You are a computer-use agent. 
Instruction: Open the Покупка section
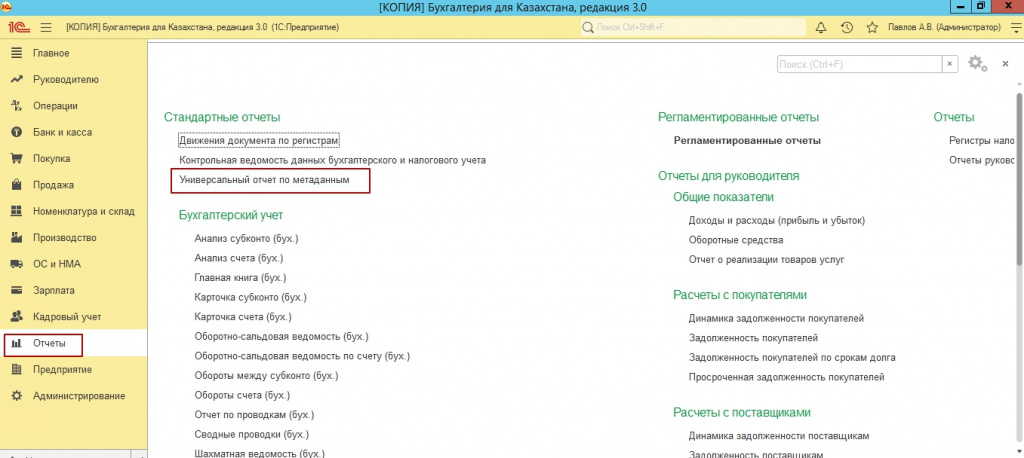52,158
